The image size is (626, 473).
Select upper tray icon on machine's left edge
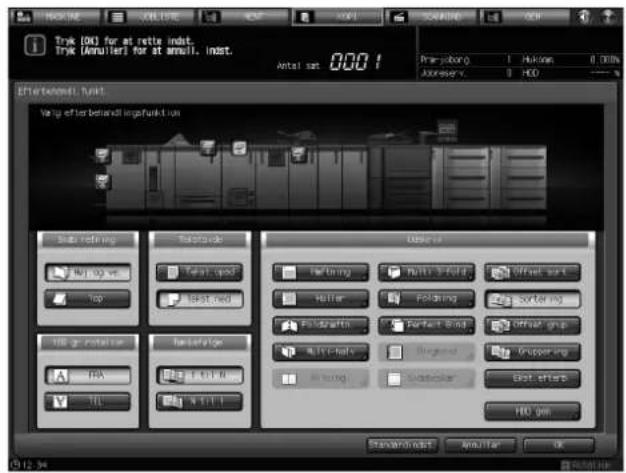[102, 154]
